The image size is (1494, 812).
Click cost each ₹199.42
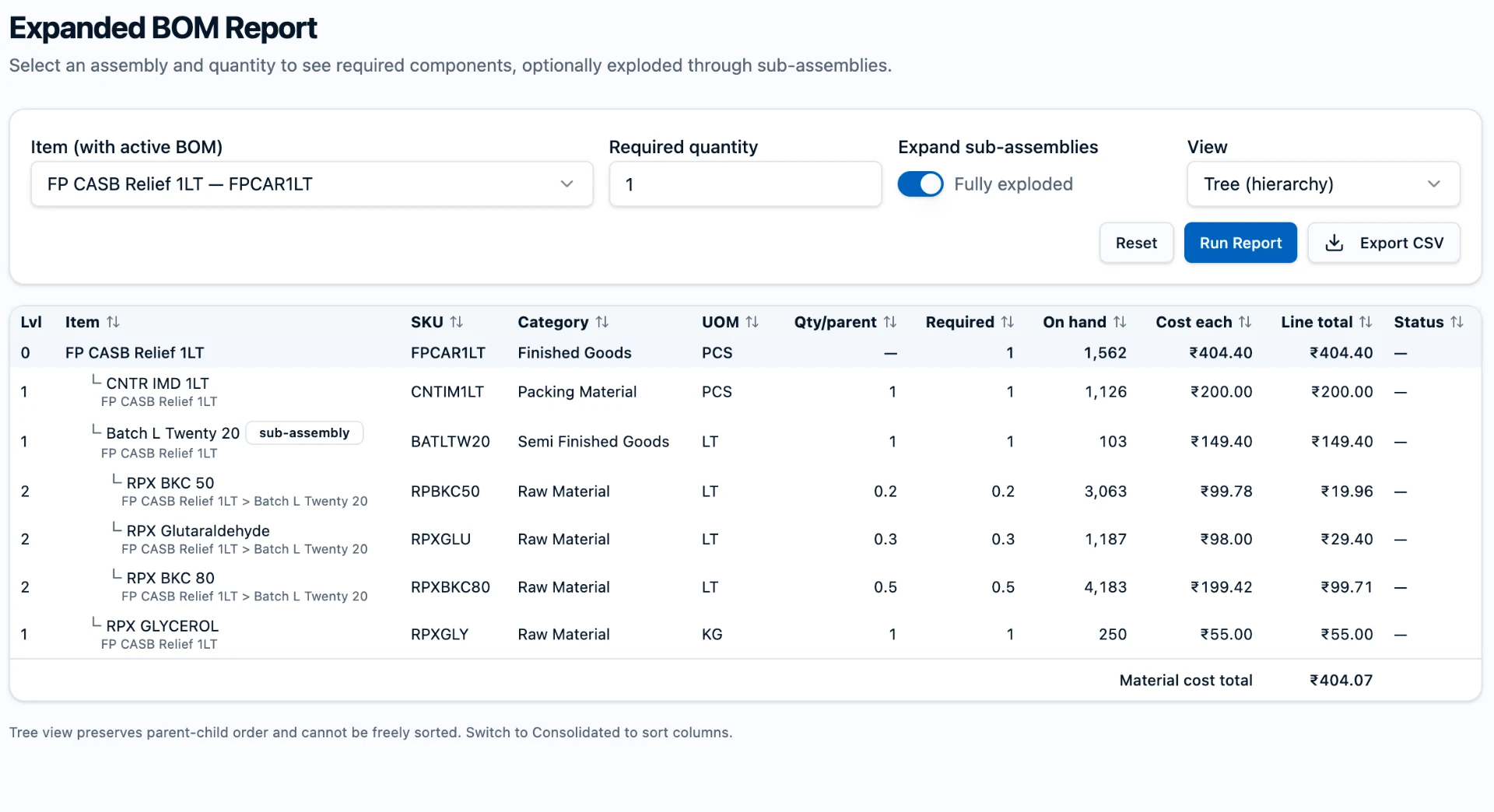pos(1221,587)
